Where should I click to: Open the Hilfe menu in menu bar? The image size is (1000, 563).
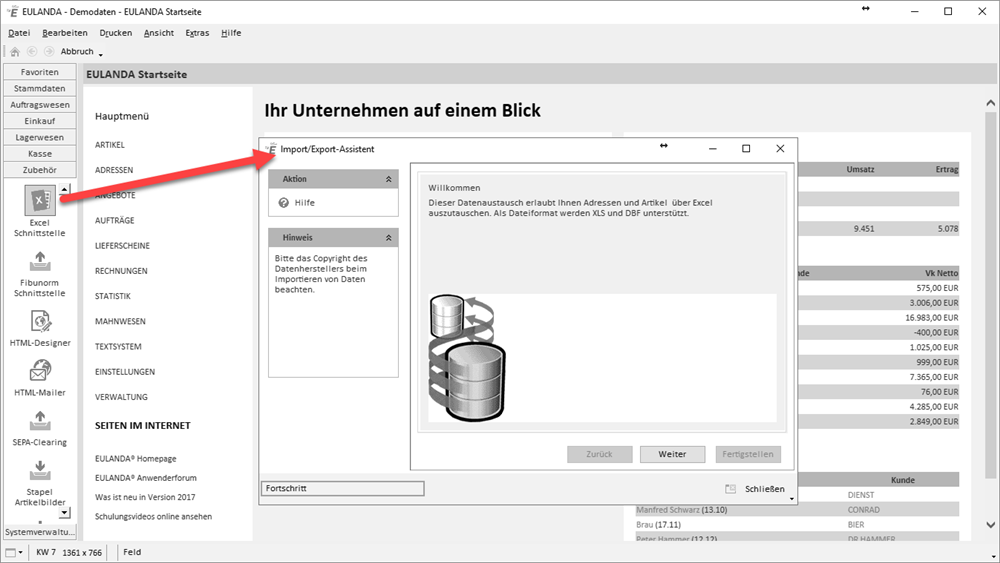[231, 33]
